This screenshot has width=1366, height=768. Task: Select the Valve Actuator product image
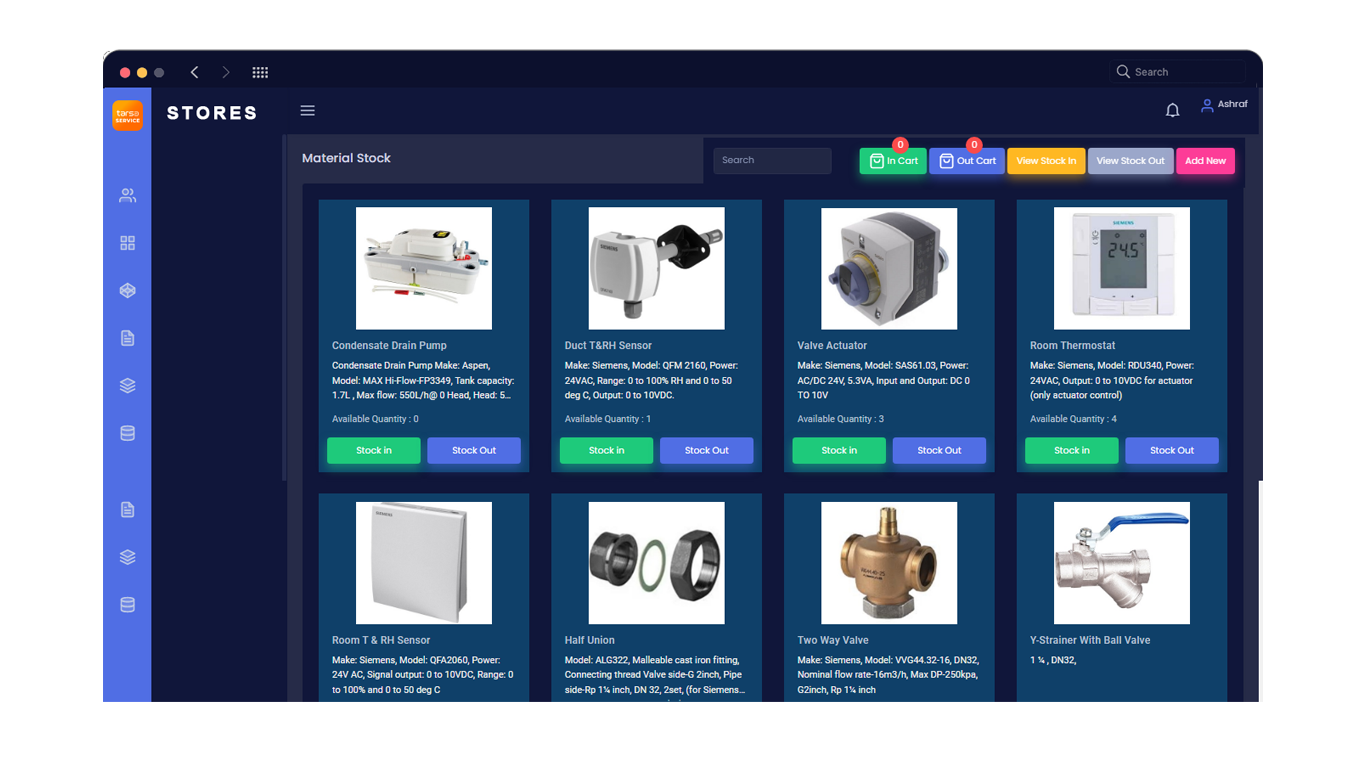click(888, 268)
